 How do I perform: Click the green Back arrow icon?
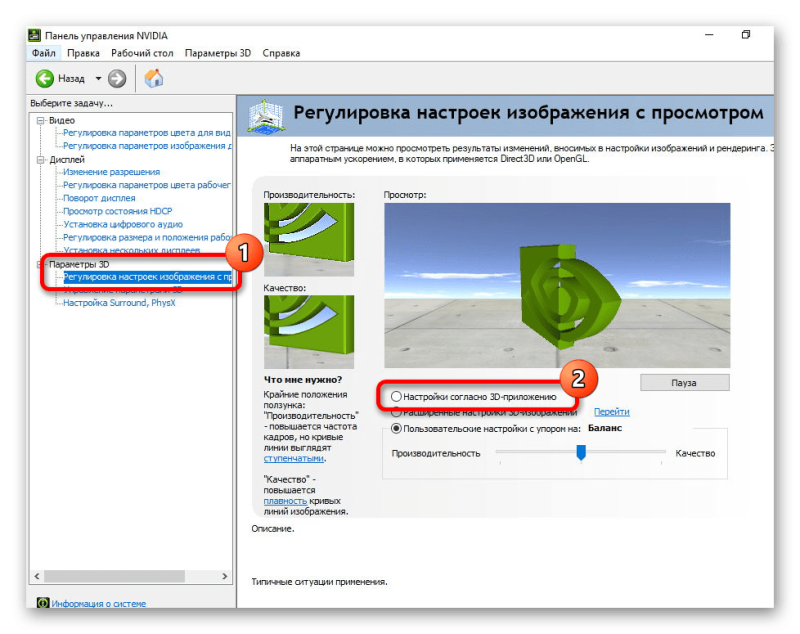pos(45,79)
